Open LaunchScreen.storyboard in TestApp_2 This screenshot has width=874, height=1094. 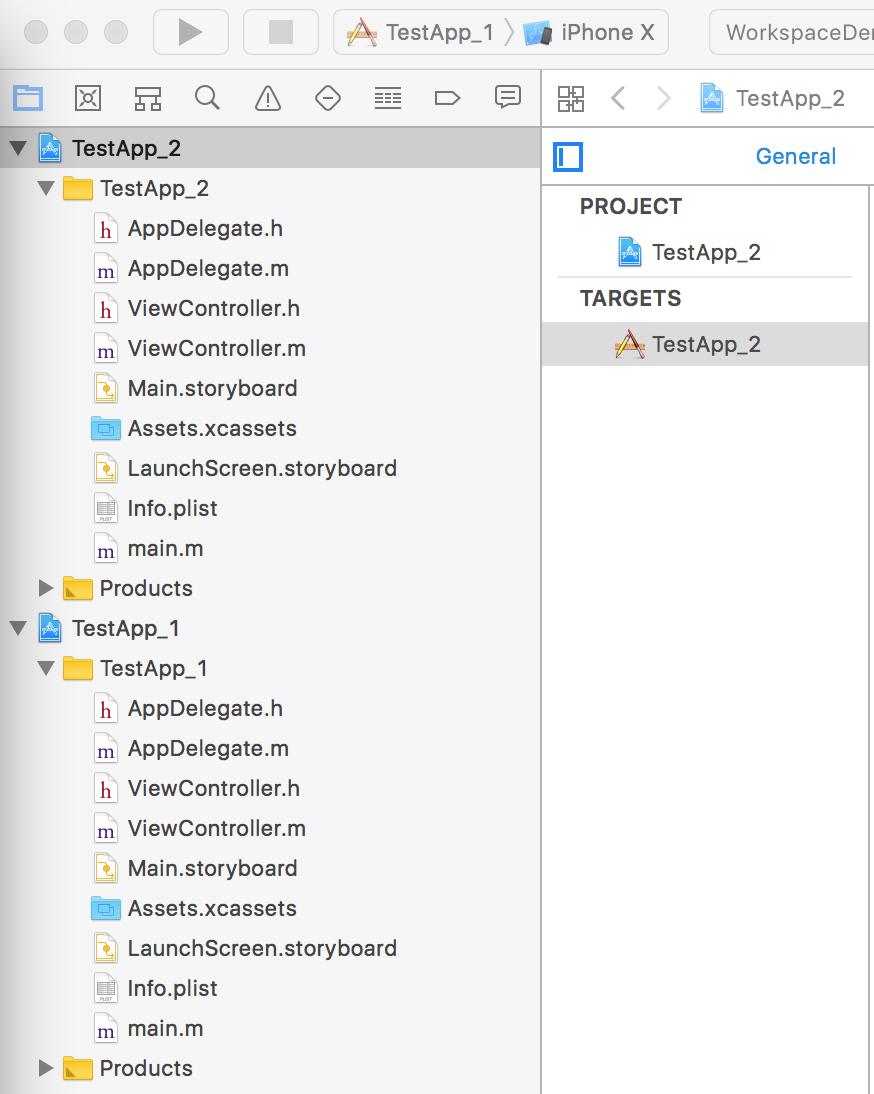[x=270, y=468]
